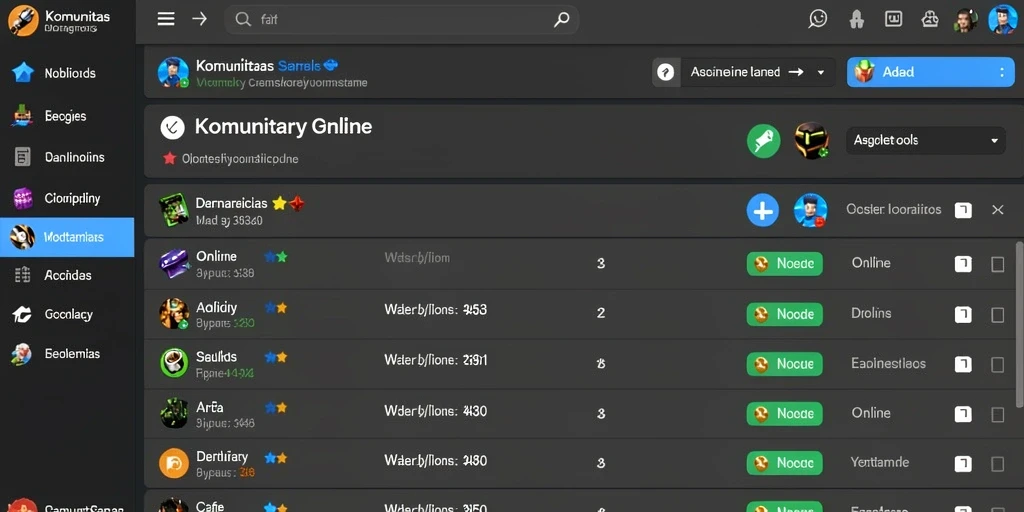Open the three-dot menu on Adad button
The image size is (1024, 512).
[1002, 72]
